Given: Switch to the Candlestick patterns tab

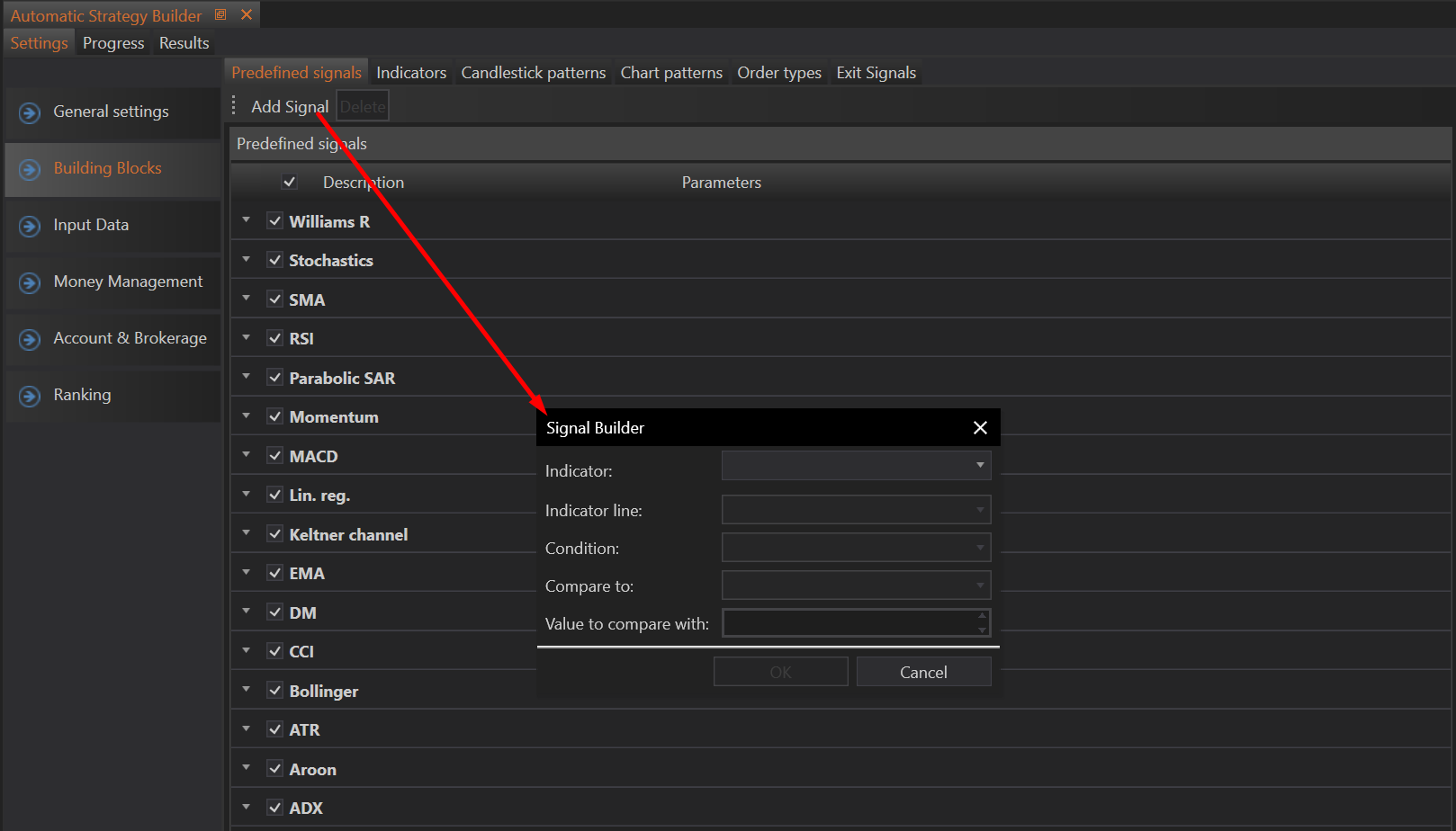Looking at the screenshot, I should click(x=533, y=73).
